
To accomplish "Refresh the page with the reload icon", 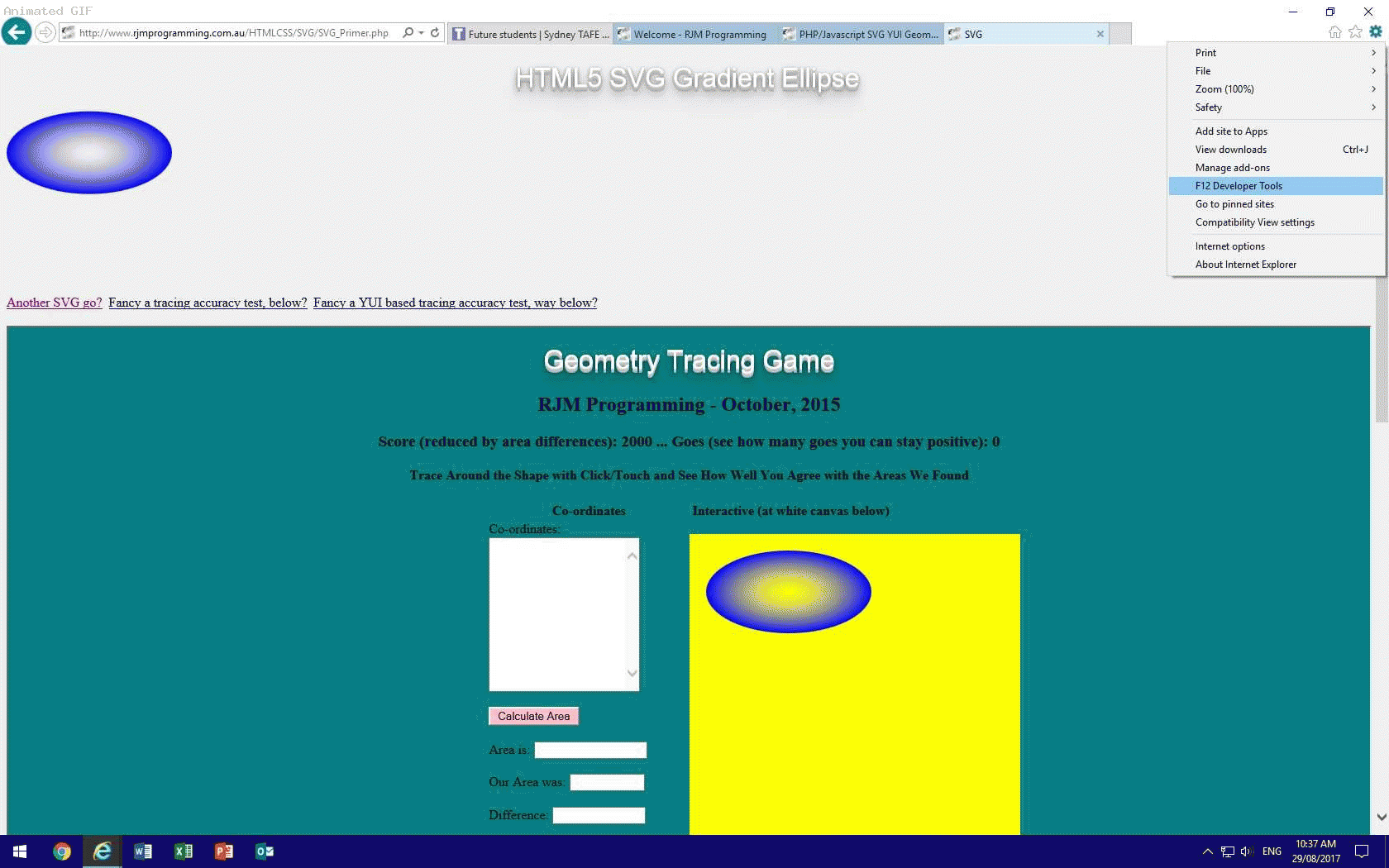I will pos(435,33).
